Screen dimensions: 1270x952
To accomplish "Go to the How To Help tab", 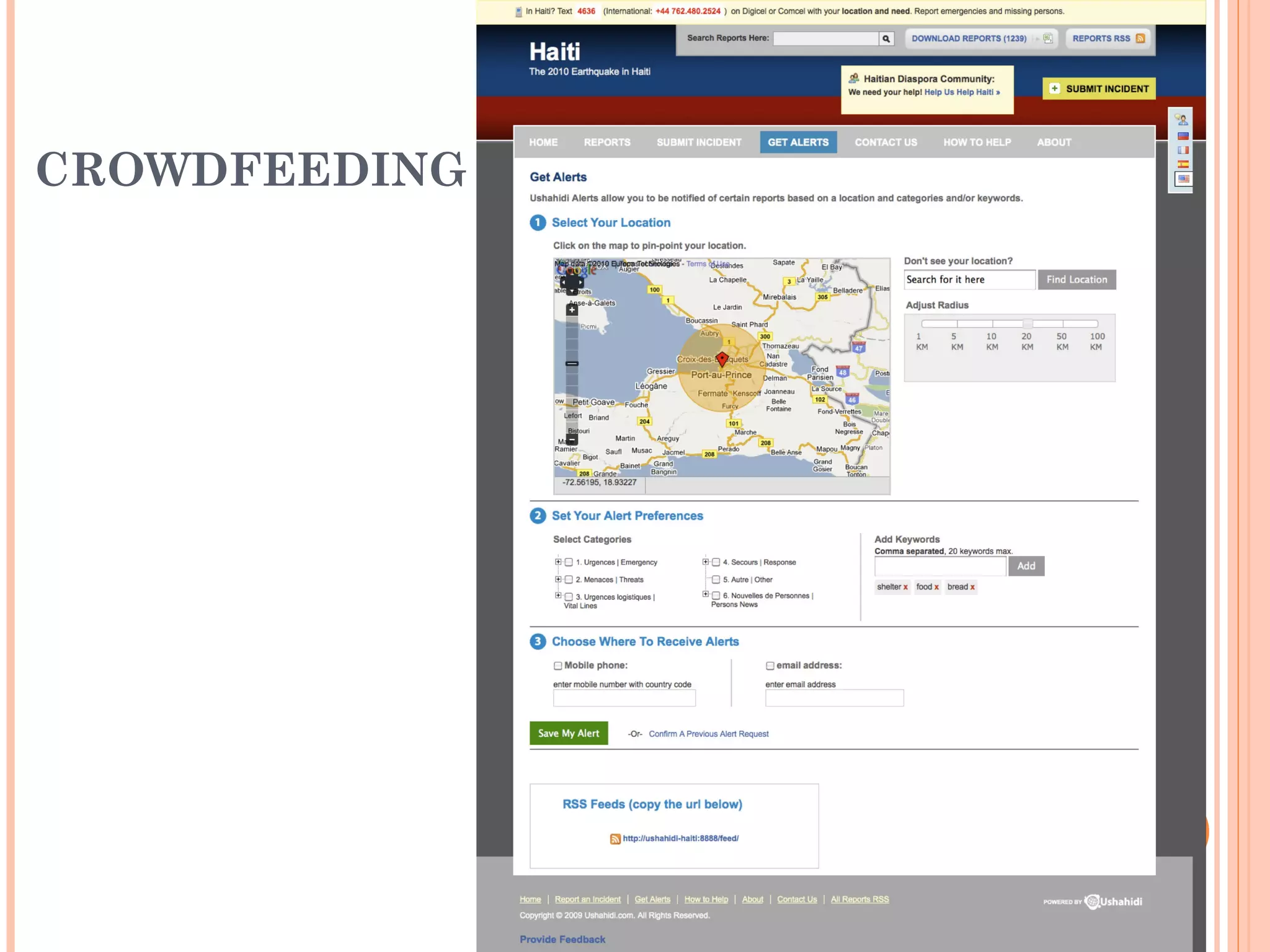I will click(977, 143).
